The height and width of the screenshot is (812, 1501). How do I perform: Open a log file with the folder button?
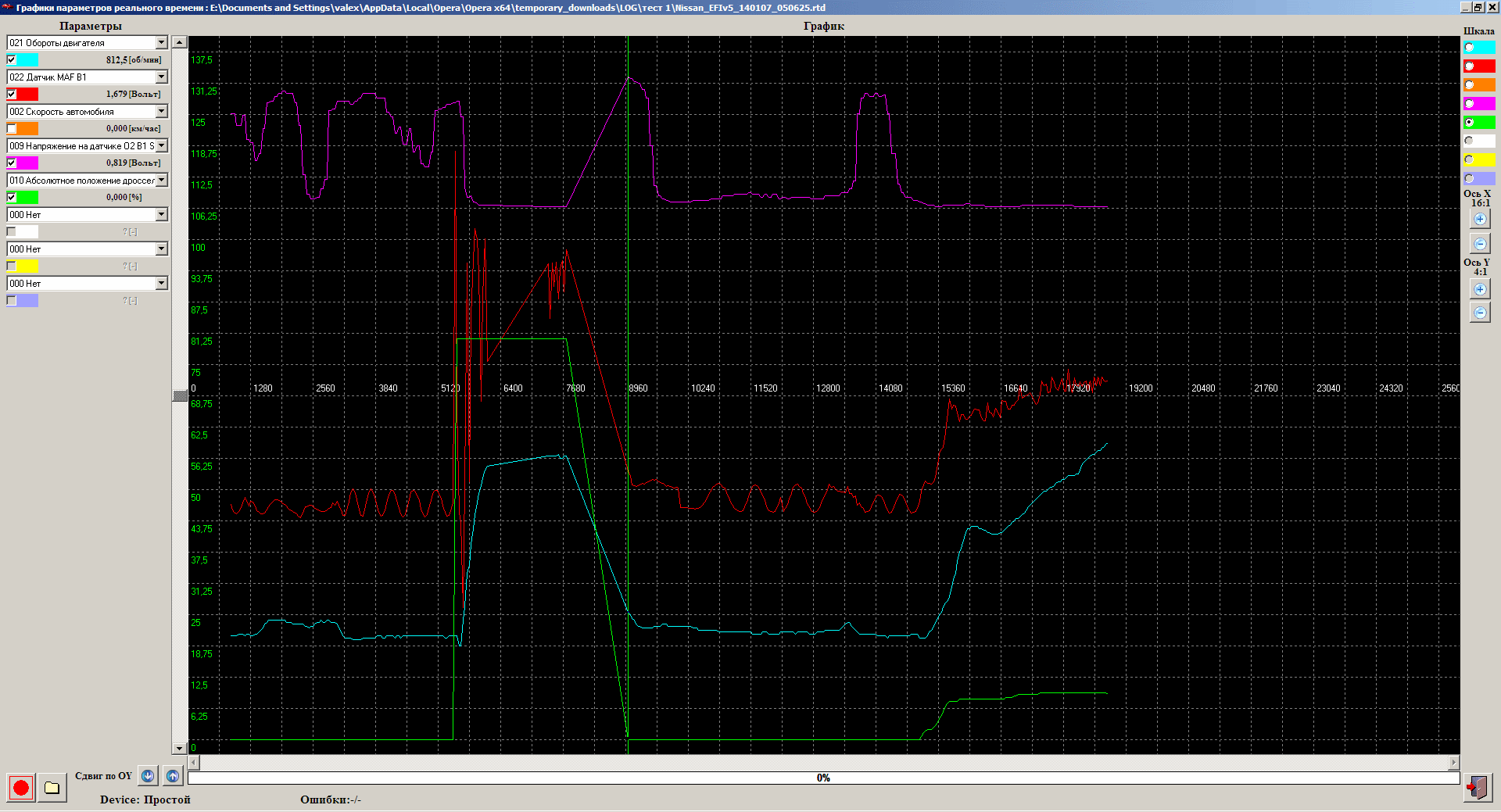tap(52, 787)
